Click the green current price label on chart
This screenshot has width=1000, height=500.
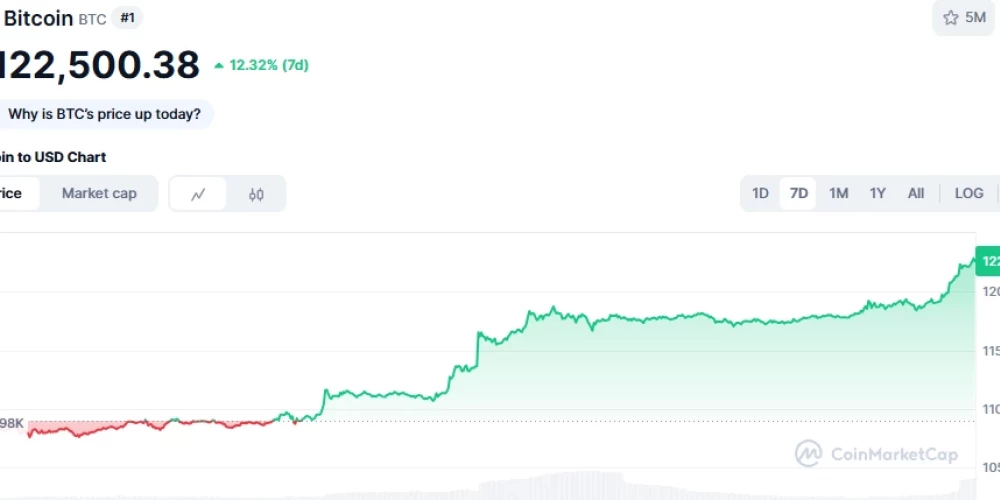point(988,261)
